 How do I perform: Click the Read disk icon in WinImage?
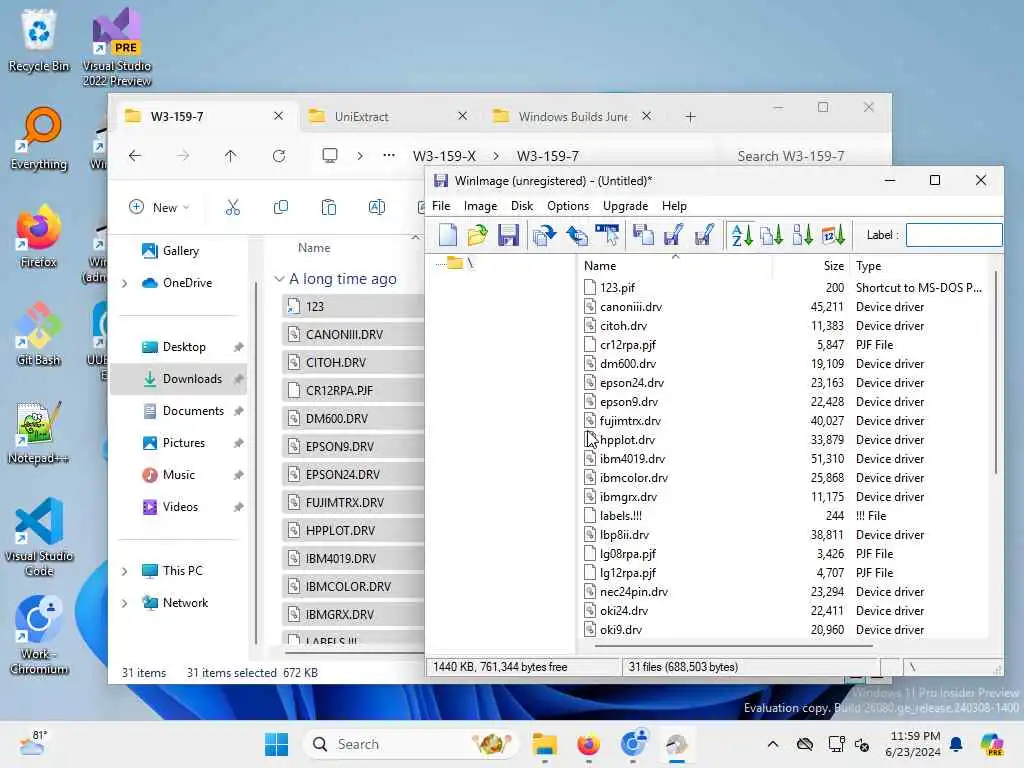[643, 235]
